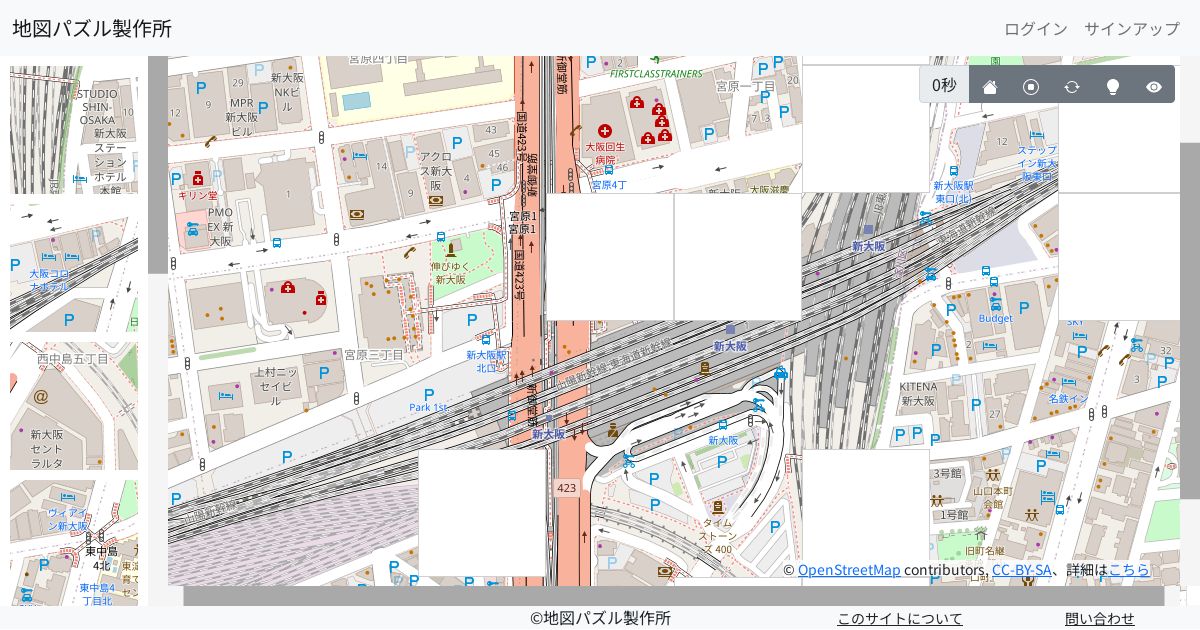Screen dimensions: 1200x630
Task: Click the refresh arrows icon to reset
Action: (1072, 86)
